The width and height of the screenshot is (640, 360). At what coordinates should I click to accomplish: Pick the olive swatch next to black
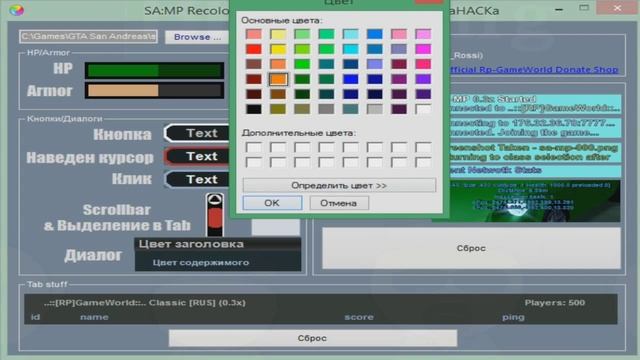click(278, 109)
